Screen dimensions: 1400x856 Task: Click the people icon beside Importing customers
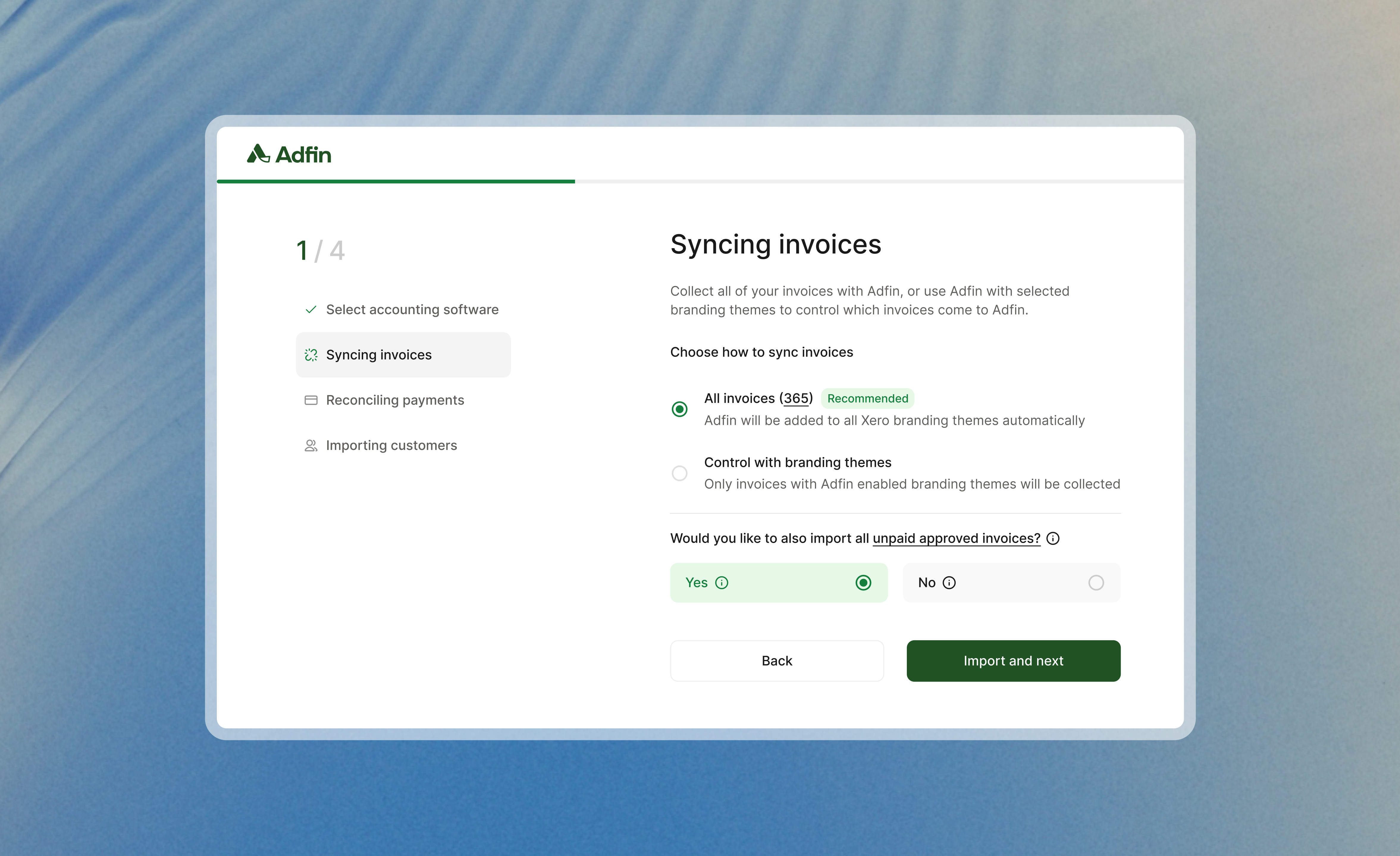point(311,446)
